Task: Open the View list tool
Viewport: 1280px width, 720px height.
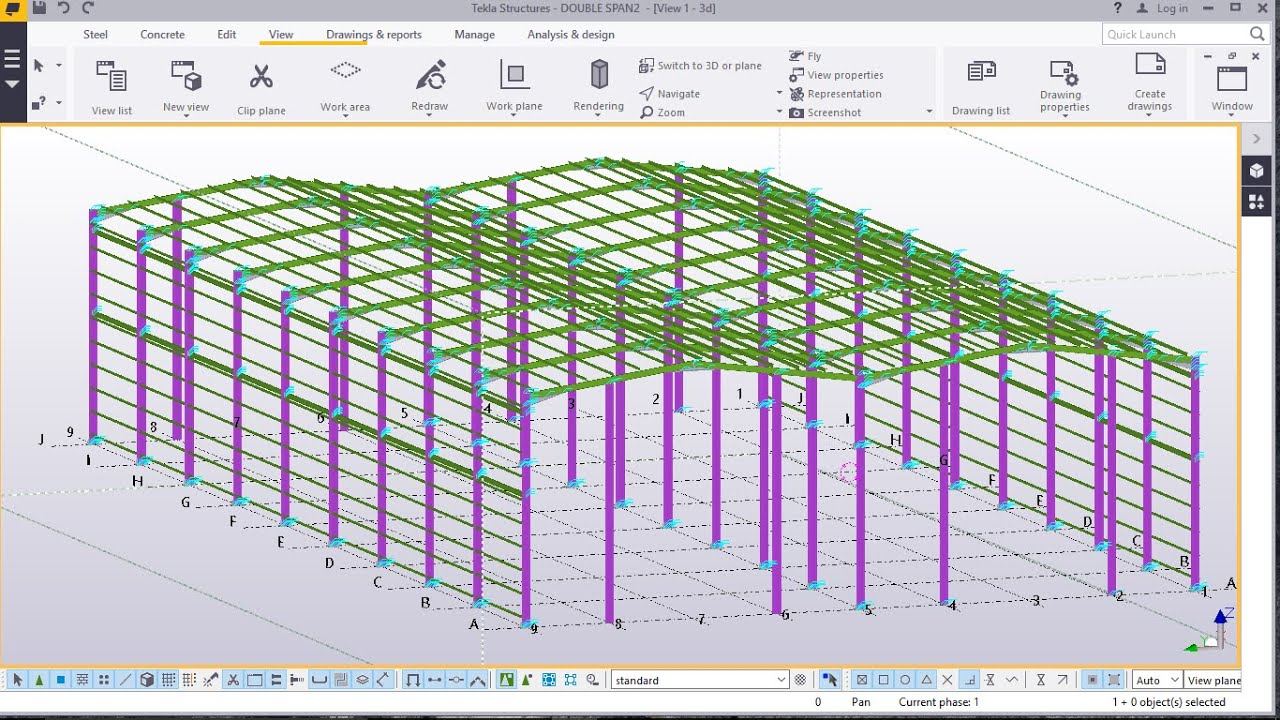Action: (111, 78)
